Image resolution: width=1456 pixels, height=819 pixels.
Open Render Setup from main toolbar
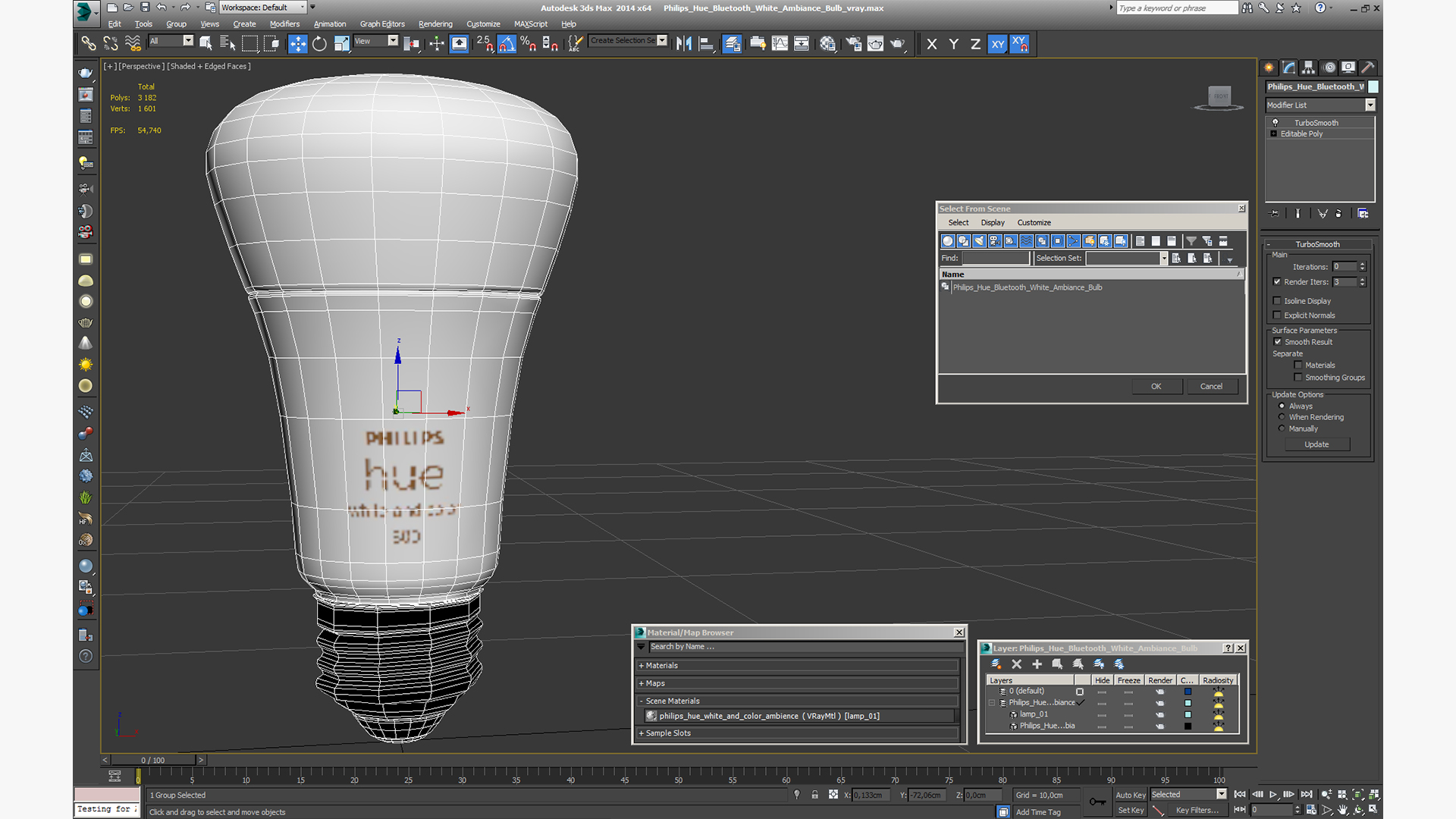[x=854, y=44]
